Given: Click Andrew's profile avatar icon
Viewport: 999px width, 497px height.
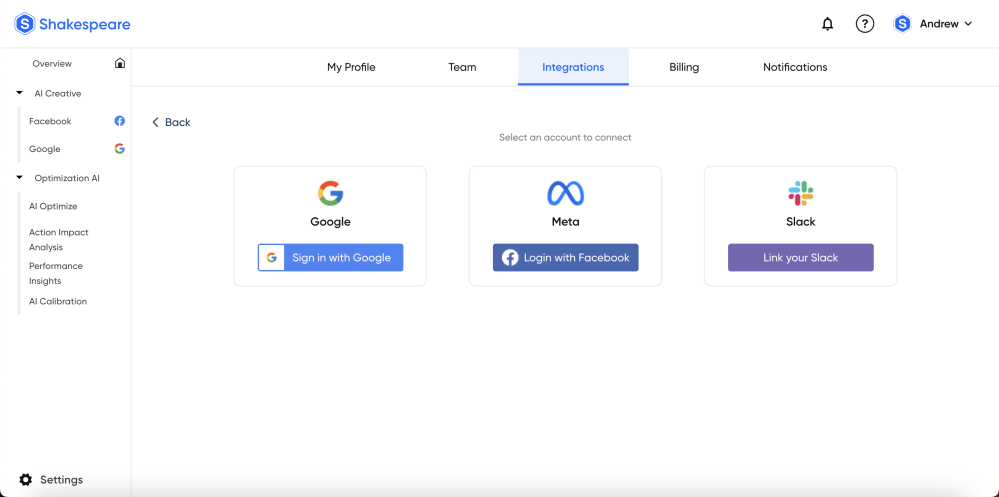Looking at the screenshot, I should (902, 24).
